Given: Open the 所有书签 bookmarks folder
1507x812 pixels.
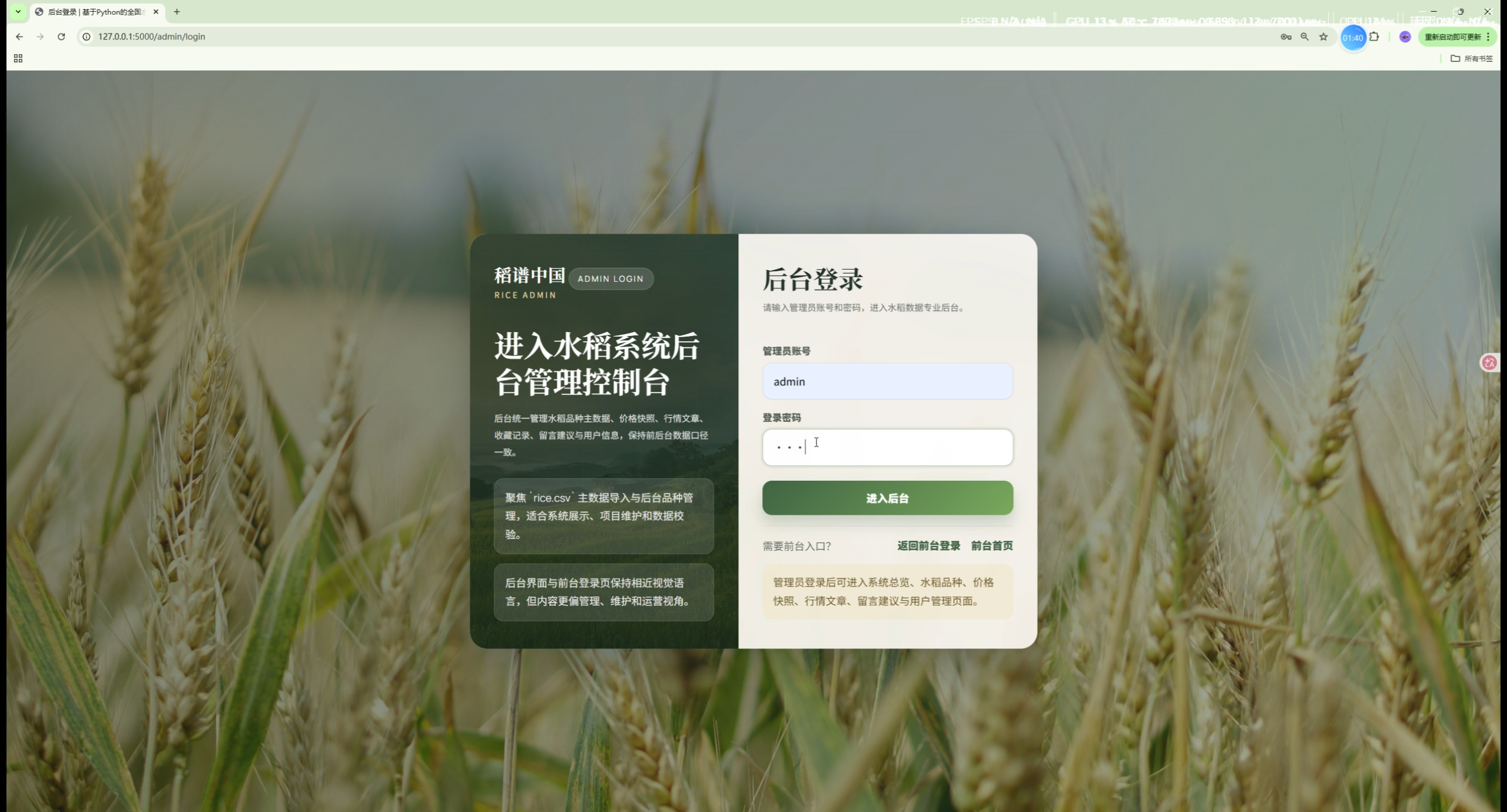Looking at the screenshot, I should click(x=1472, y=58).
